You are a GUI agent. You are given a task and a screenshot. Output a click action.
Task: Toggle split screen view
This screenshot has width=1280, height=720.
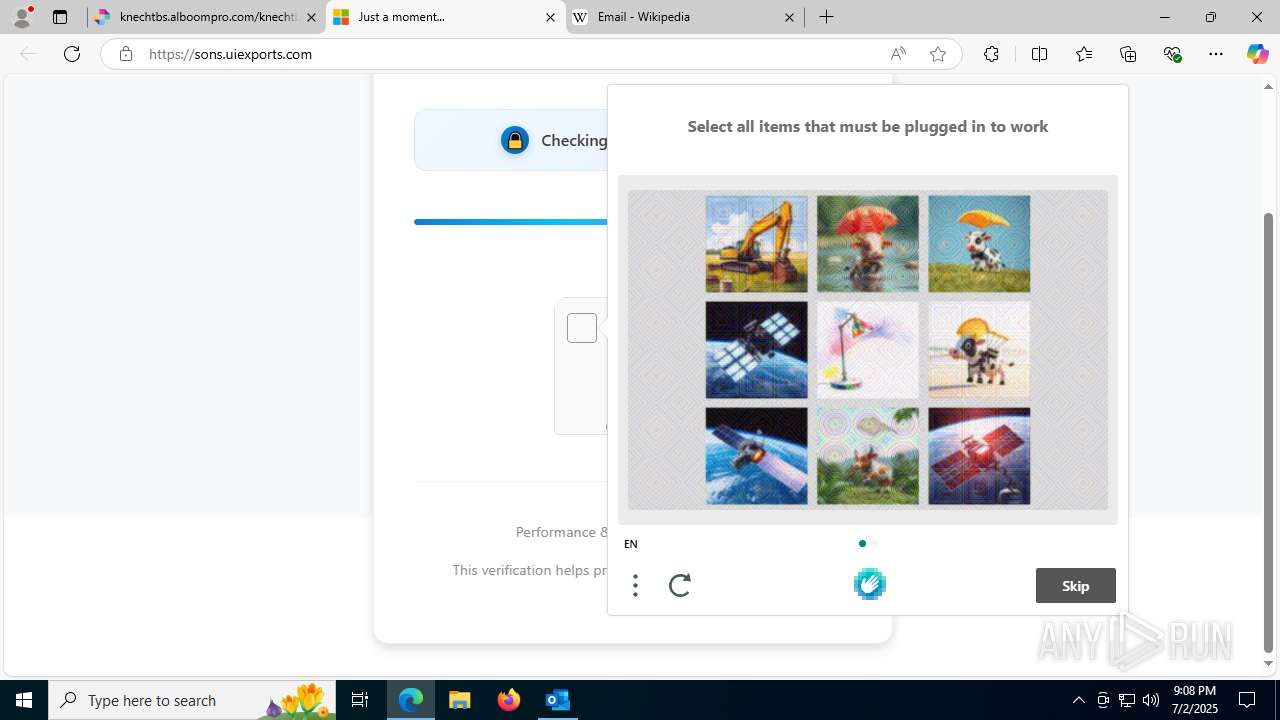pyautogui.click(x=1039, y=54)
